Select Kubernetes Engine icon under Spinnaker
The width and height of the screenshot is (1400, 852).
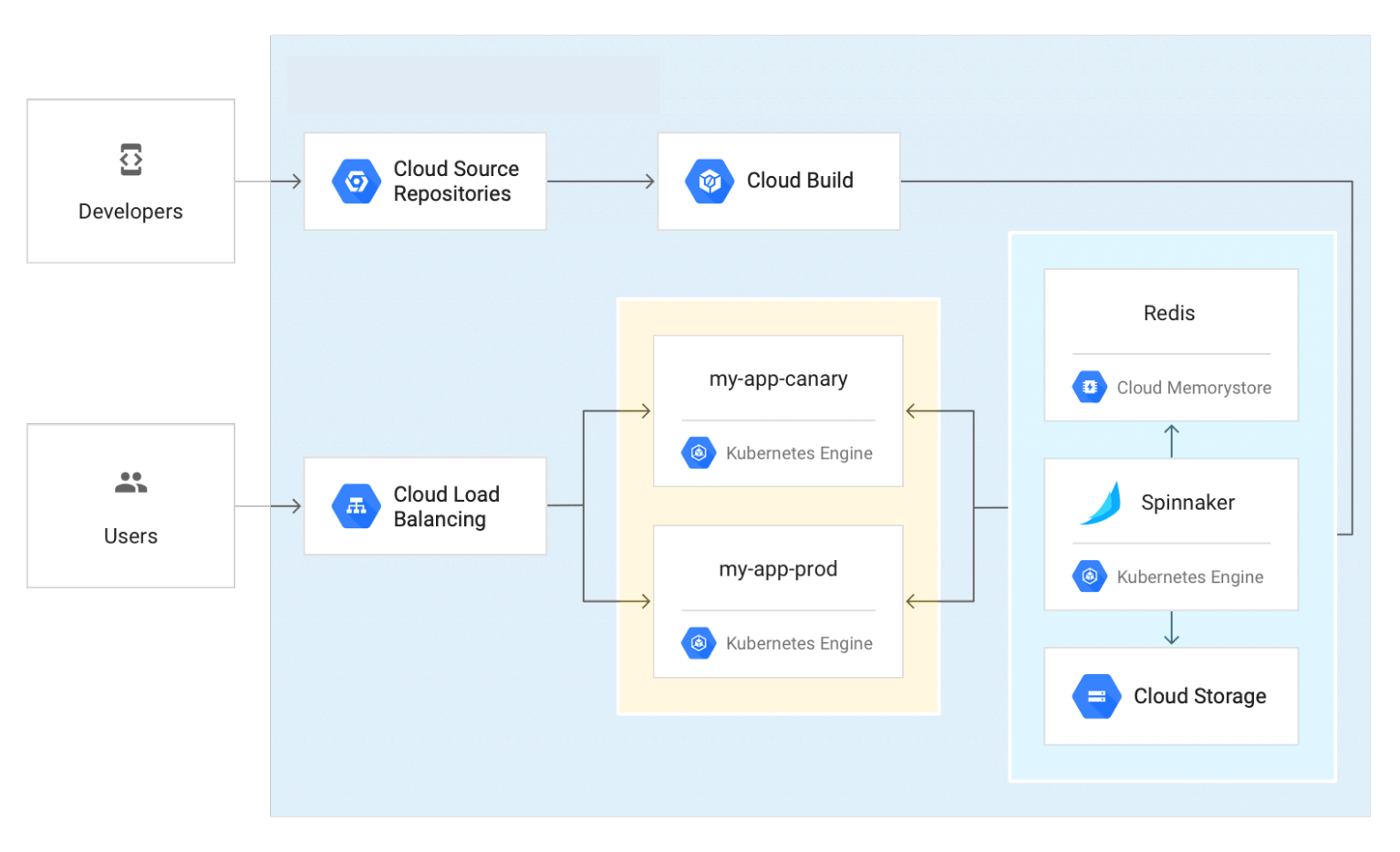pyautogui.click(x=1089, y=577)
